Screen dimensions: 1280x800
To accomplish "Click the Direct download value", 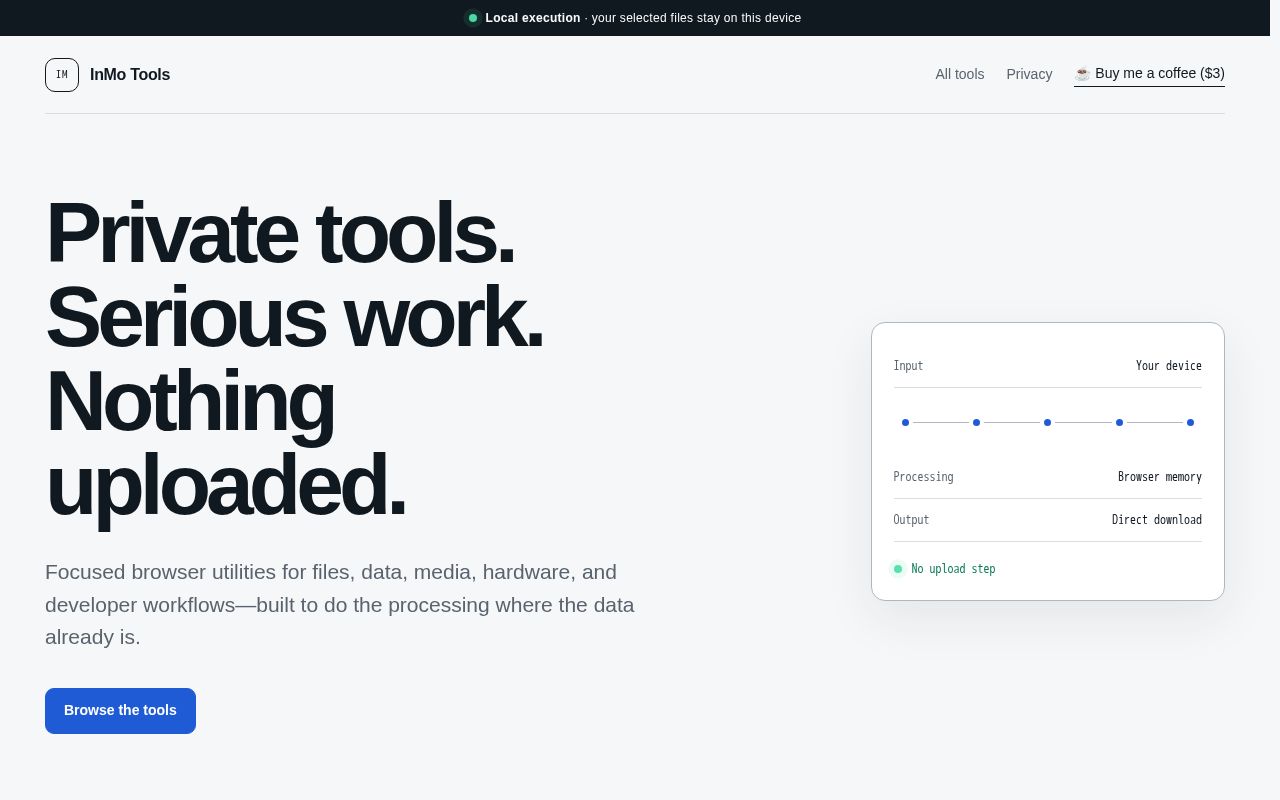I will [x=1157, y=520].
